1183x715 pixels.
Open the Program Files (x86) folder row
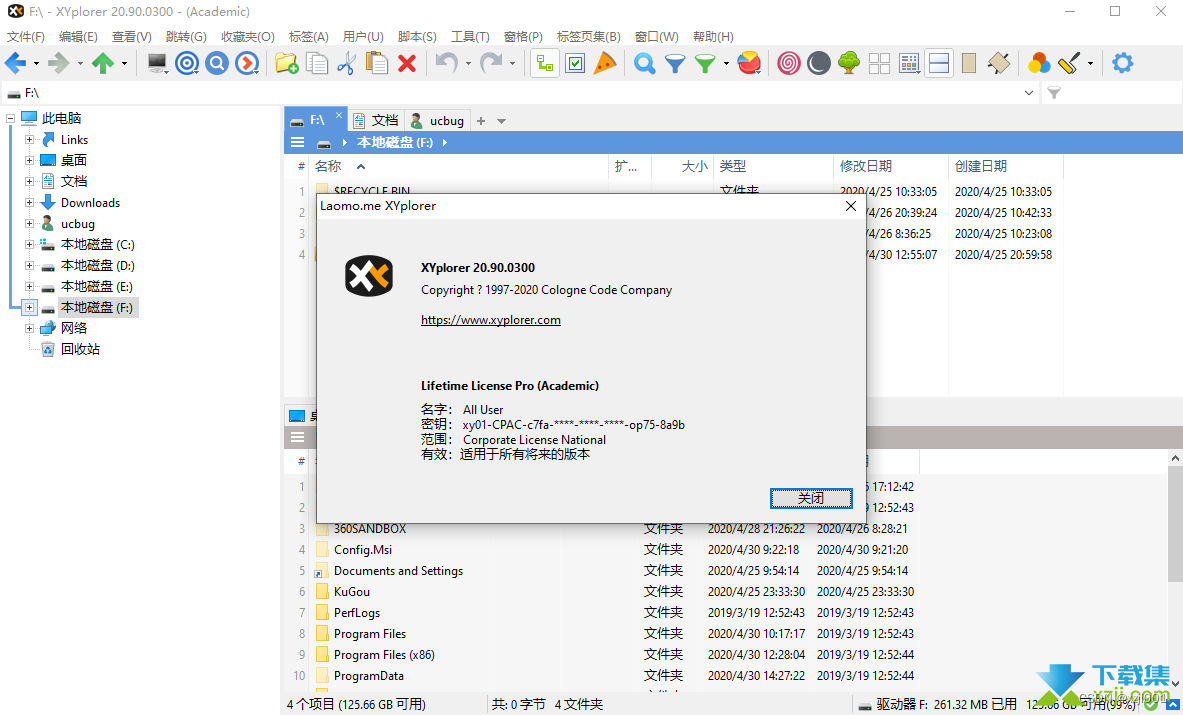[x=384, y=655]
